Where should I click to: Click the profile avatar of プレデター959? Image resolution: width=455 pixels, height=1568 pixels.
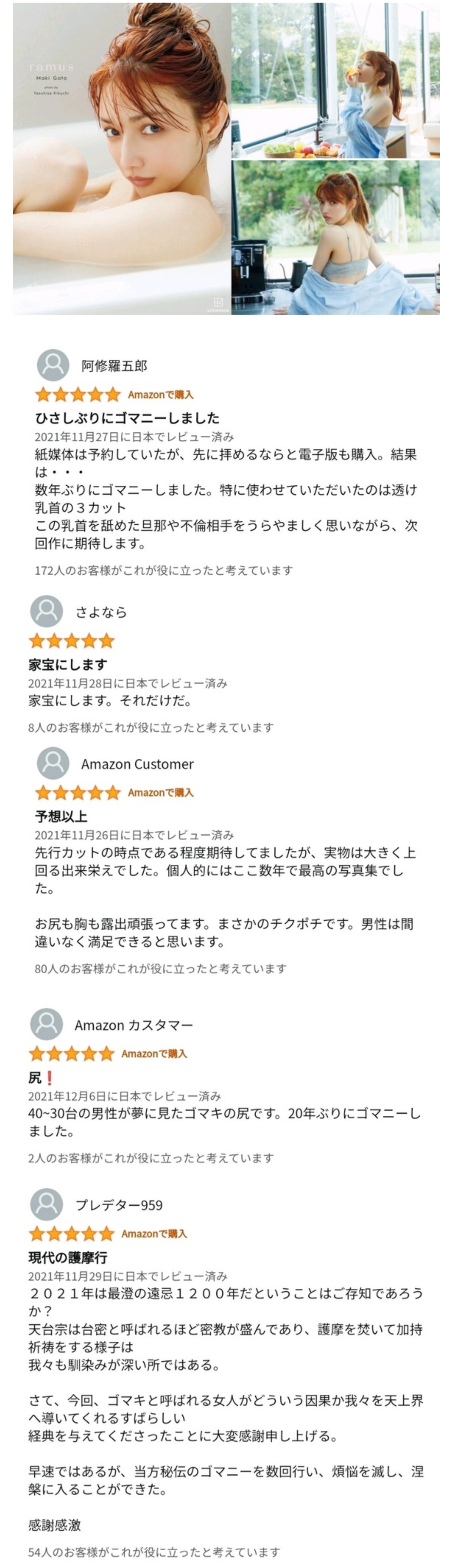coord(46,1204)
